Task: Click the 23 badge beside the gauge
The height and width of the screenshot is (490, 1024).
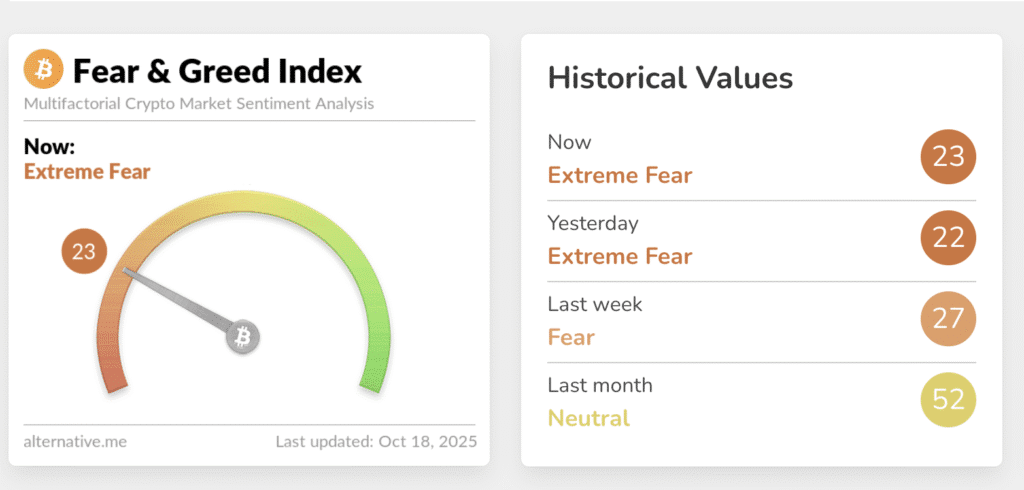Action: pos(84,251)
